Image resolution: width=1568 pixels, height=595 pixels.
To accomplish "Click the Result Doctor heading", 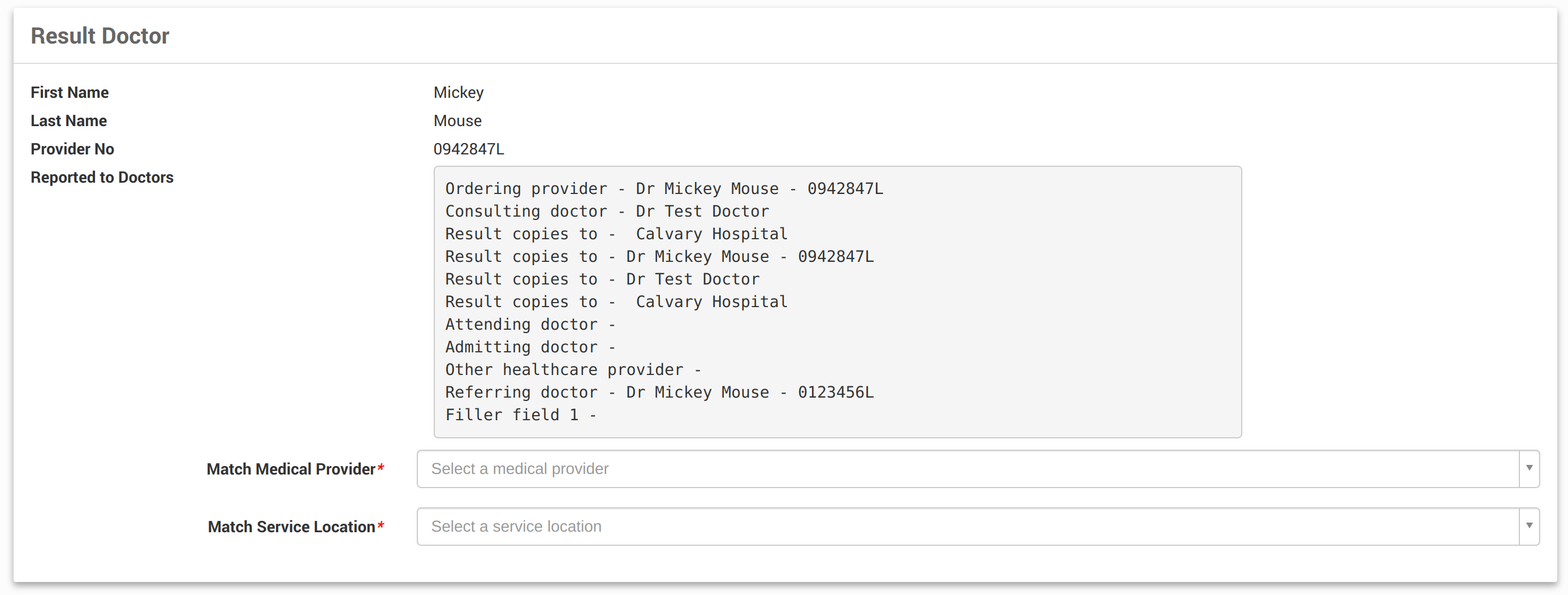I will pos(100,36).
